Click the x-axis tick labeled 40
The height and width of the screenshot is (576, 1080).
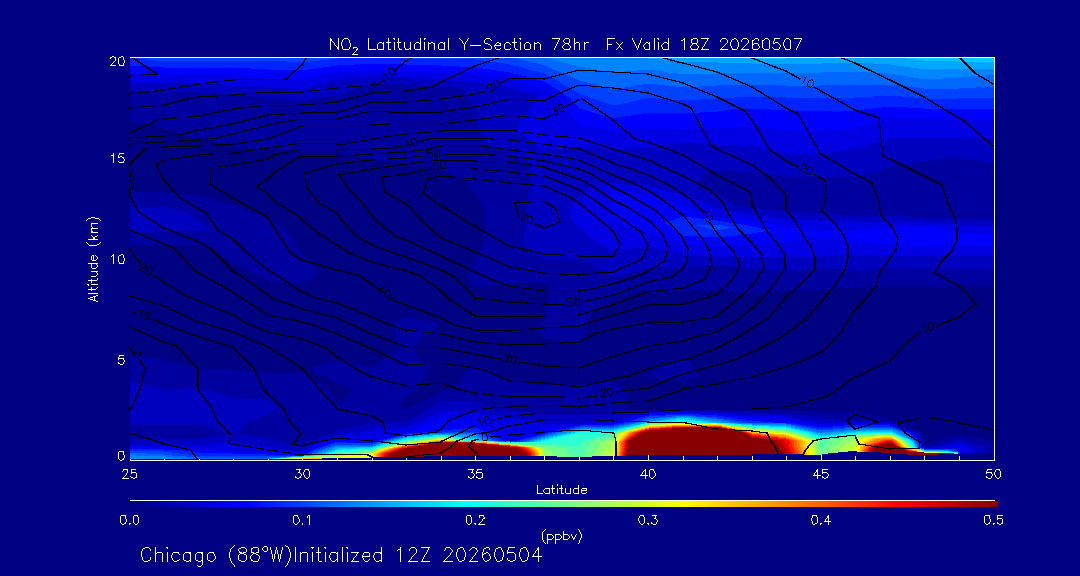click(x=648, y=474)
